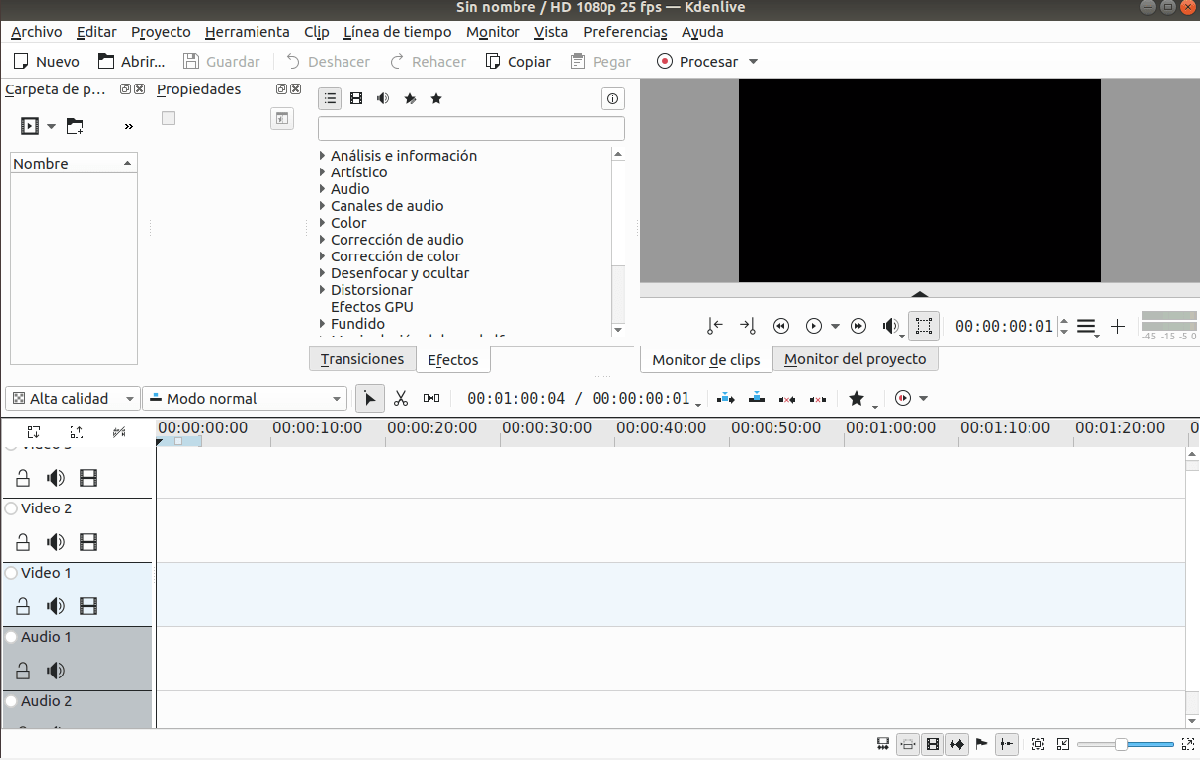
Task: Click the audio effects filter icon
Action: [x=383, y=98]
